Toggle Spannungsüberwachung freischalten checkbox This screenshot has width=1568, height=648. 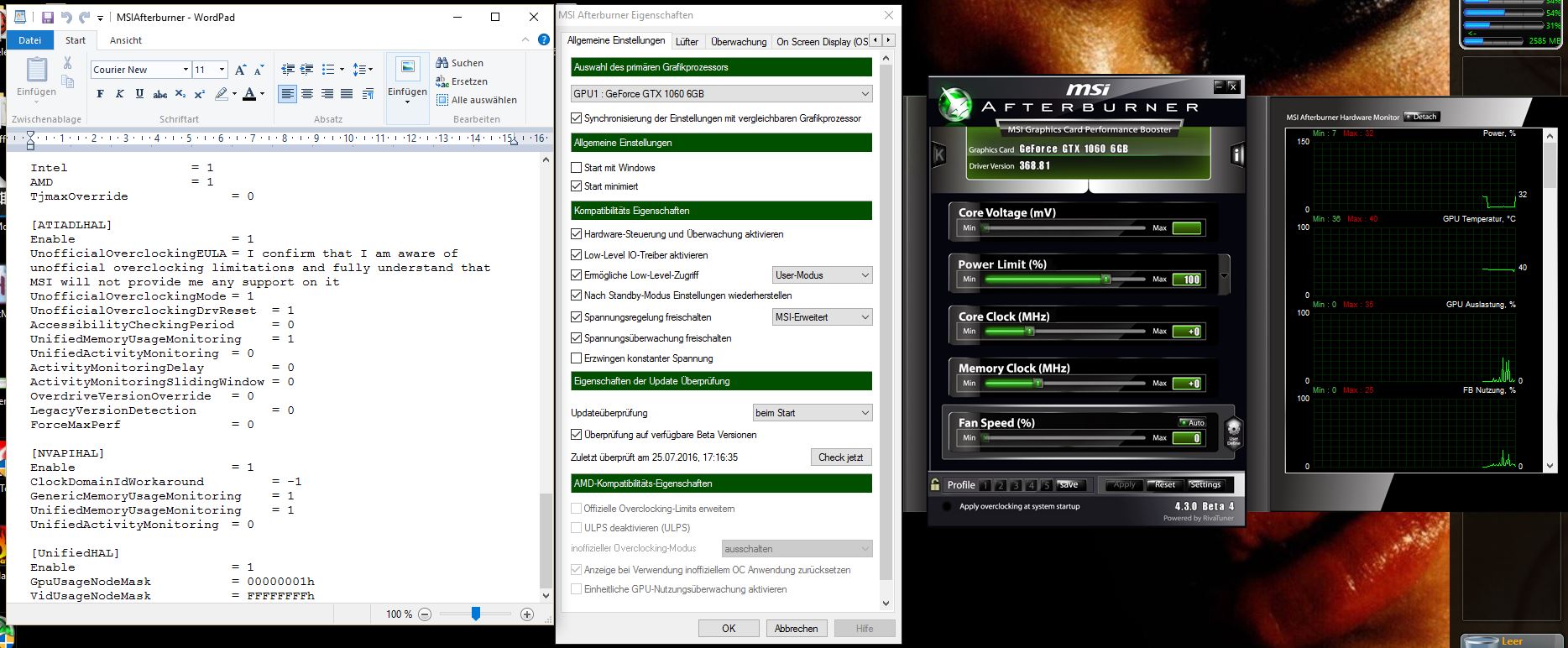(x=576, y=338)
